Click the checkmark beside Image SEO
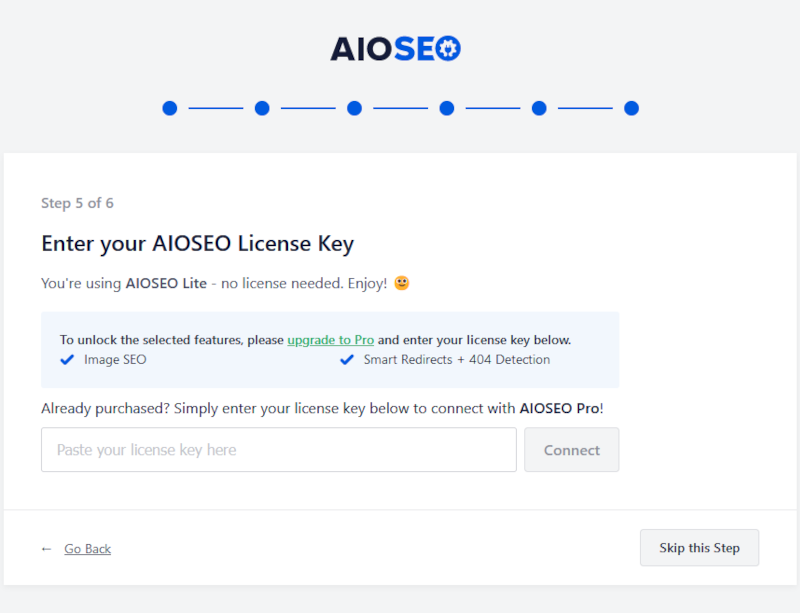 click(67, 360)
